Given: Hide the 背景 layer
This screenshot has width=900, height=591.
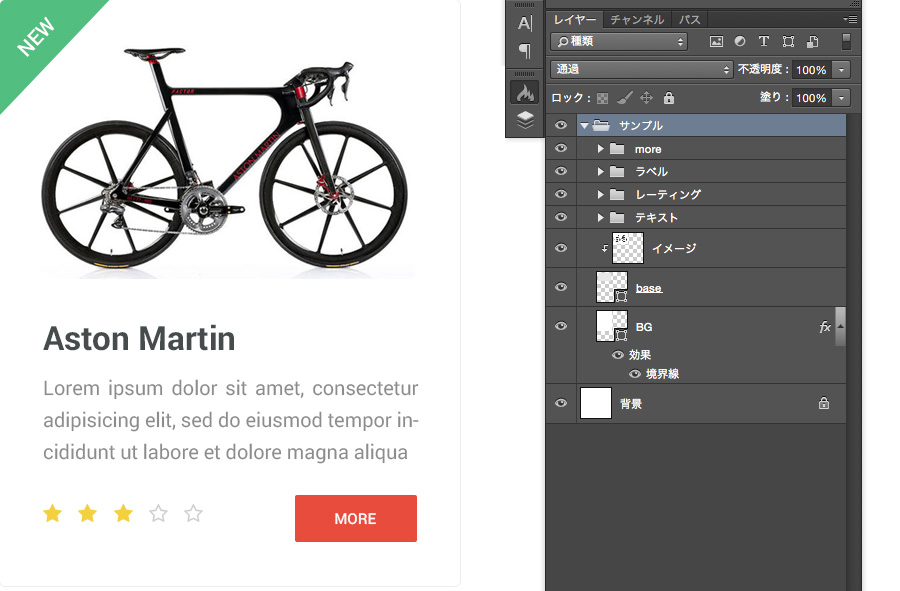Looking at the screenshot, I should pos(561,403).
